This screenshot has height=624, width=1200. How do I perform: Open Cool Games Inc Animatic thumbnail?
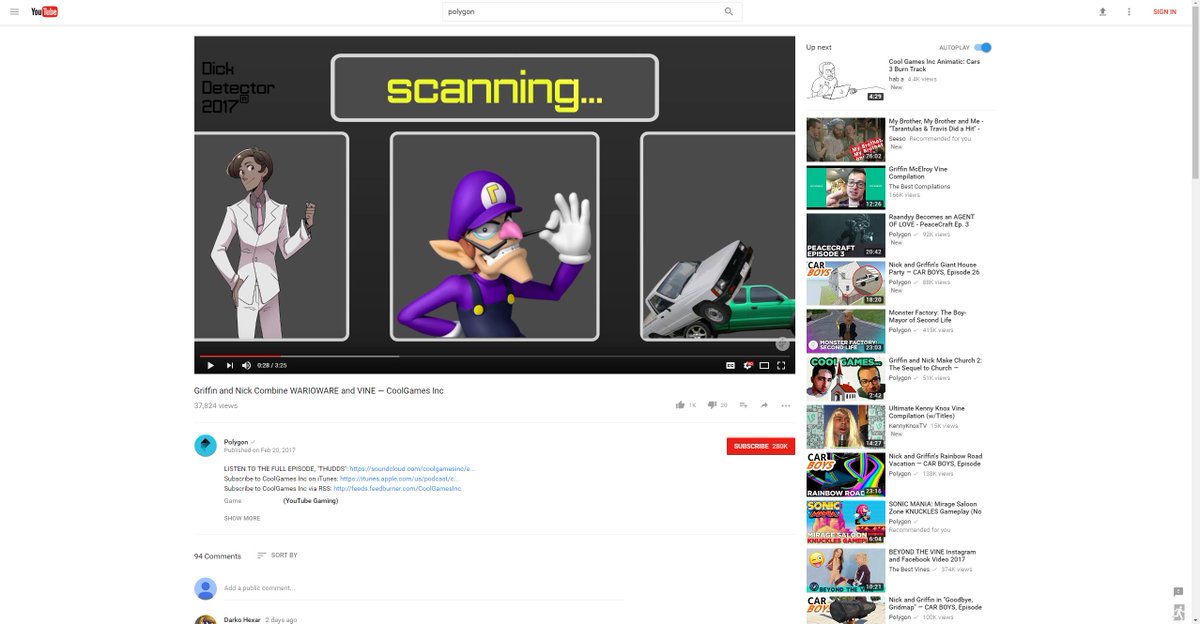846,80
